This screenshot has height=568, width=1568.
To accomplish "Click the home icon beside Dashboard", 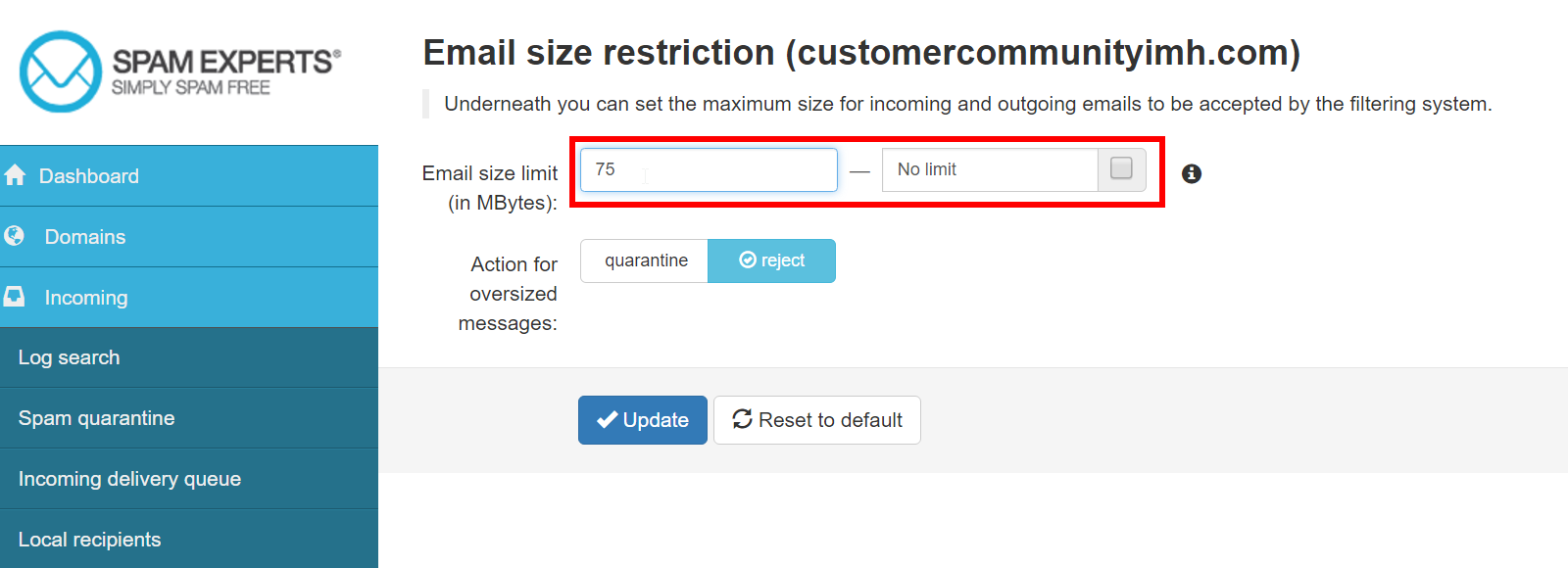I will (x=15, y=175).
